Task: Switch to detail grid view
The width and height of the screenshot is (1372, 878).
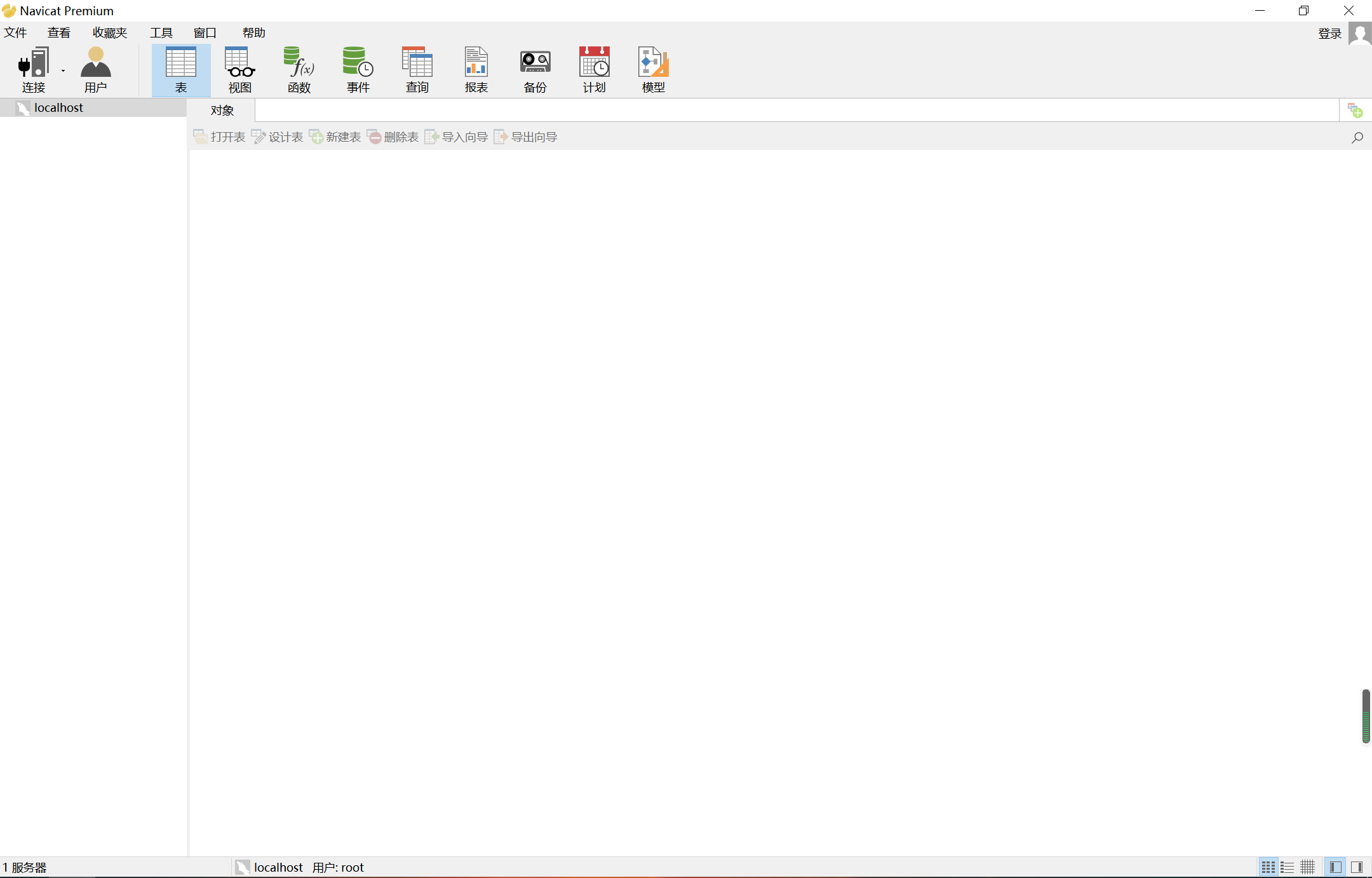Action: (x=1308, y=867)
